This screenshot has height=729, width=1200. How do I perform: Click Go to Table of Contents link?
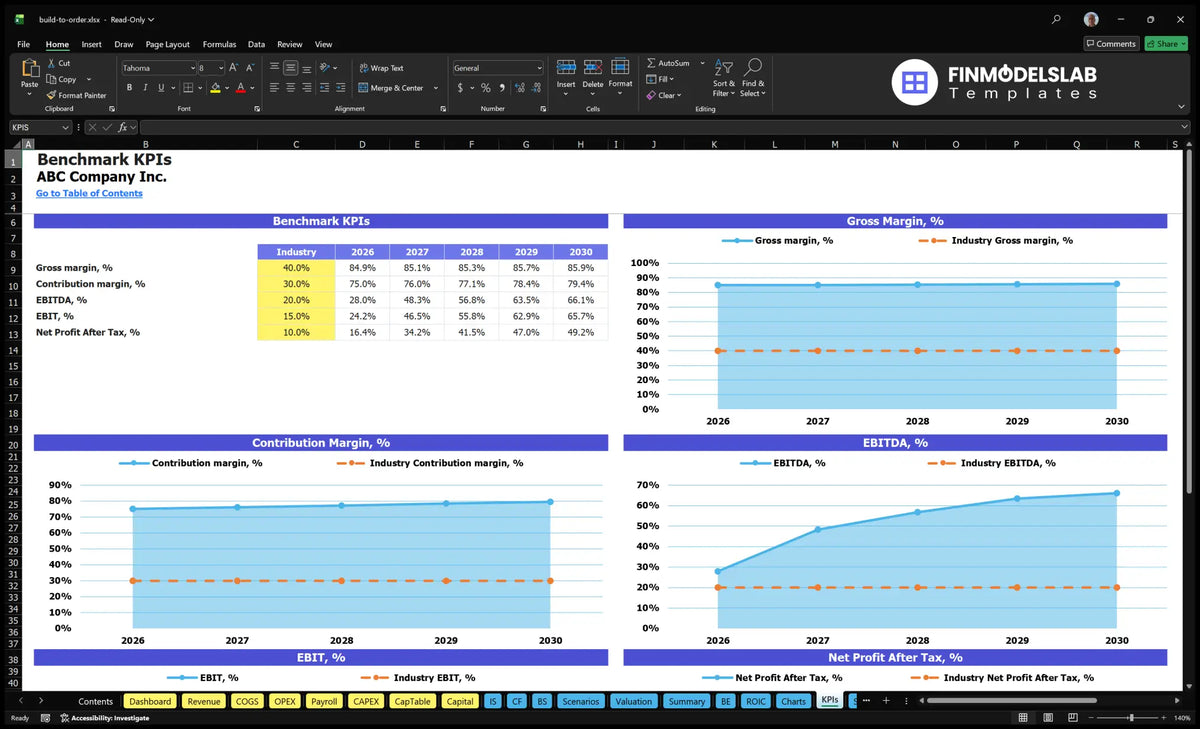pos(89,193)
